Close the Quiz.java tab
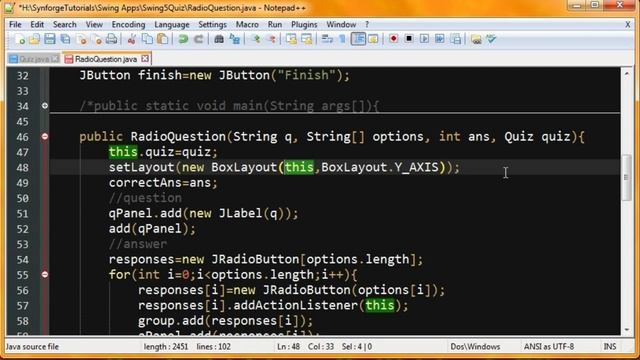The height and width of the screenshot is (360, 640). coord(55,59)
